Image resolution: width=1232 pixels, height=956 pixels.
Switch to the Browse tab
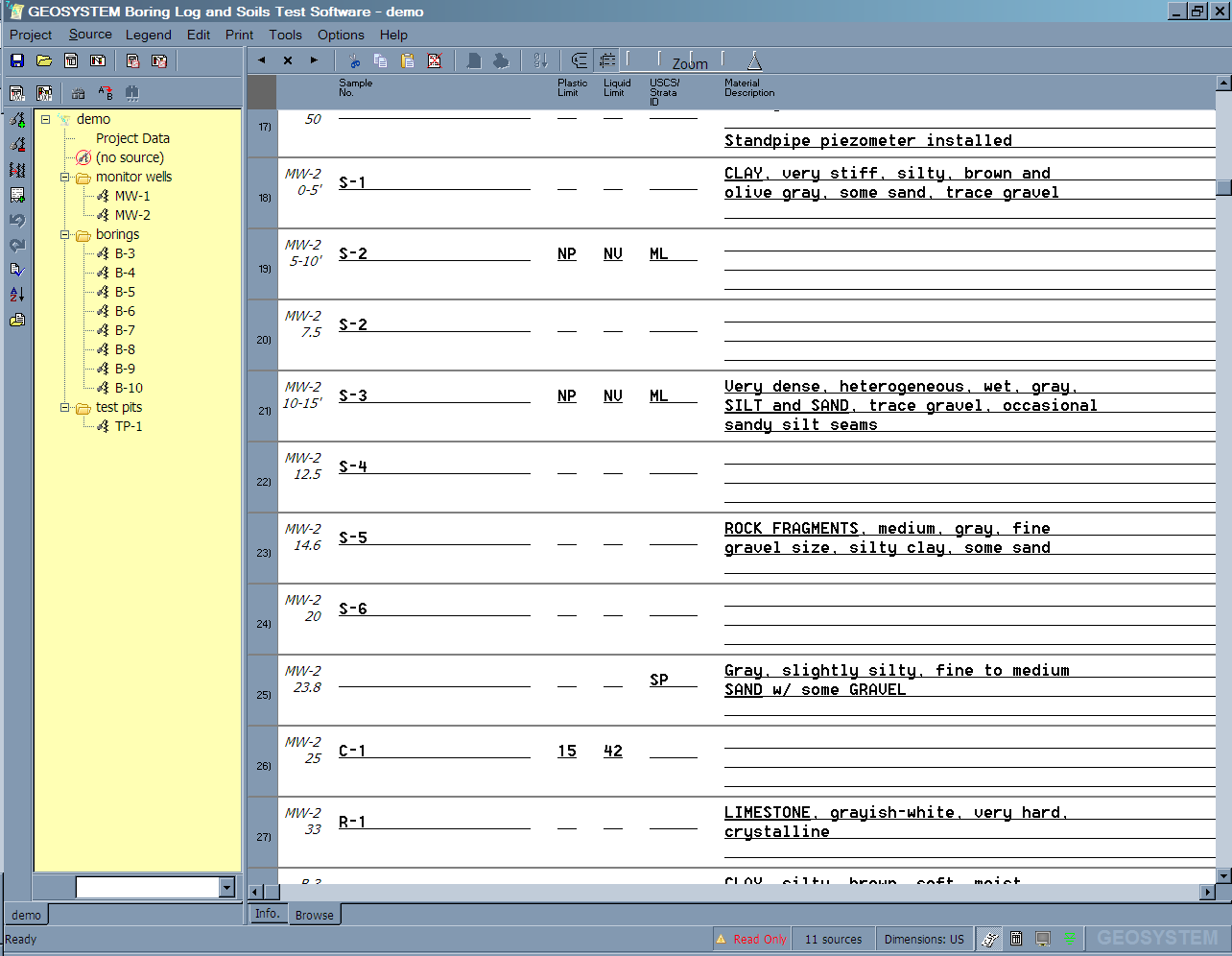click(314, 915)
